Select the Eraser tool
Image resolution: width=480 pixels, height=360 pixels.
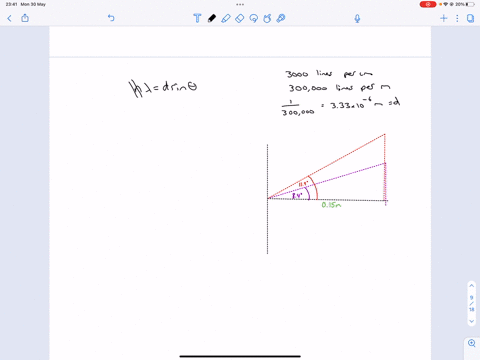(x=240, y=18)
